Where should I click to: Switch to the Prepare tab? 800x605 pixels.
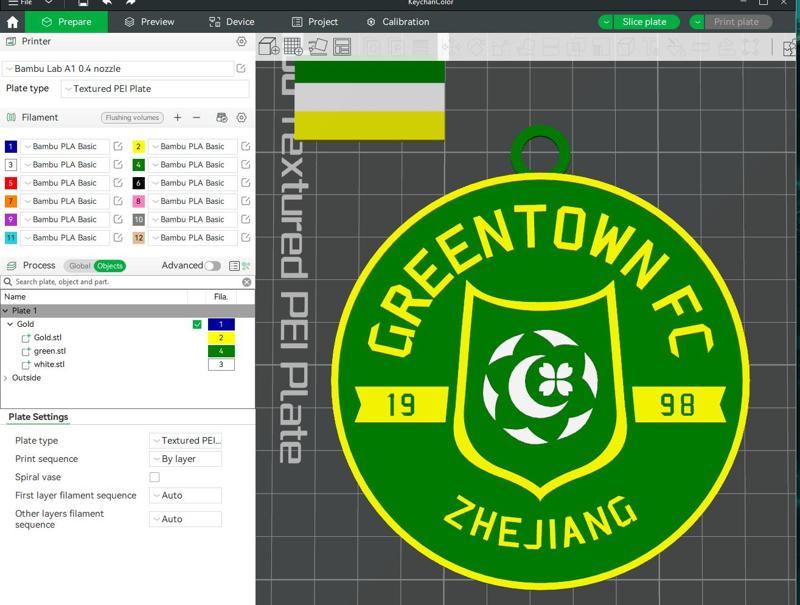click(66, 22)
